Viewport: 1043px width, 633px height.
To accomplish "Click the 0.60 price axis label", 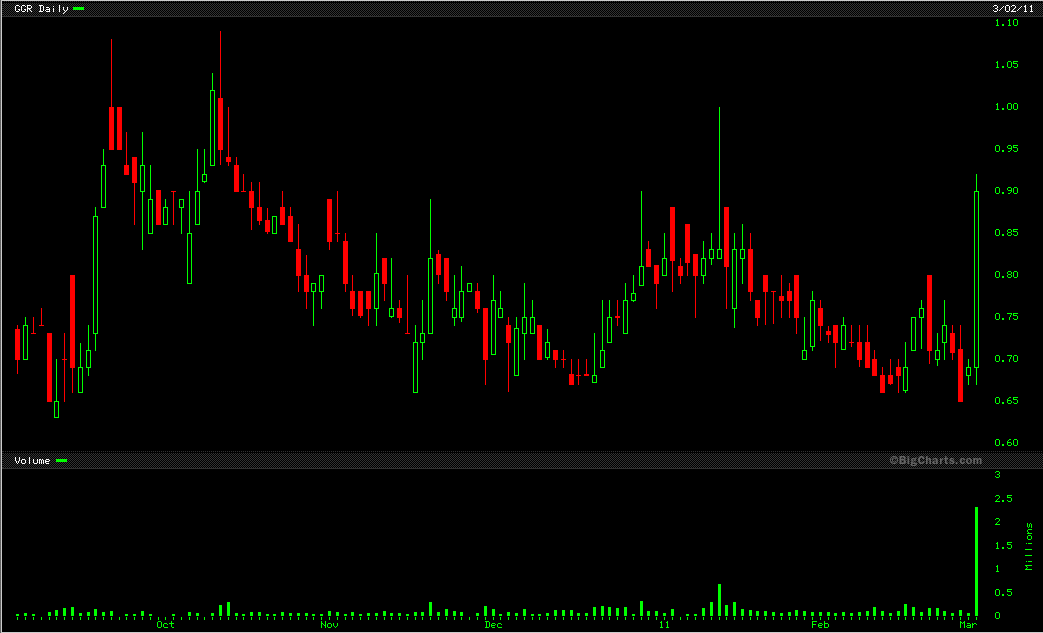I will pos(1006,442).
